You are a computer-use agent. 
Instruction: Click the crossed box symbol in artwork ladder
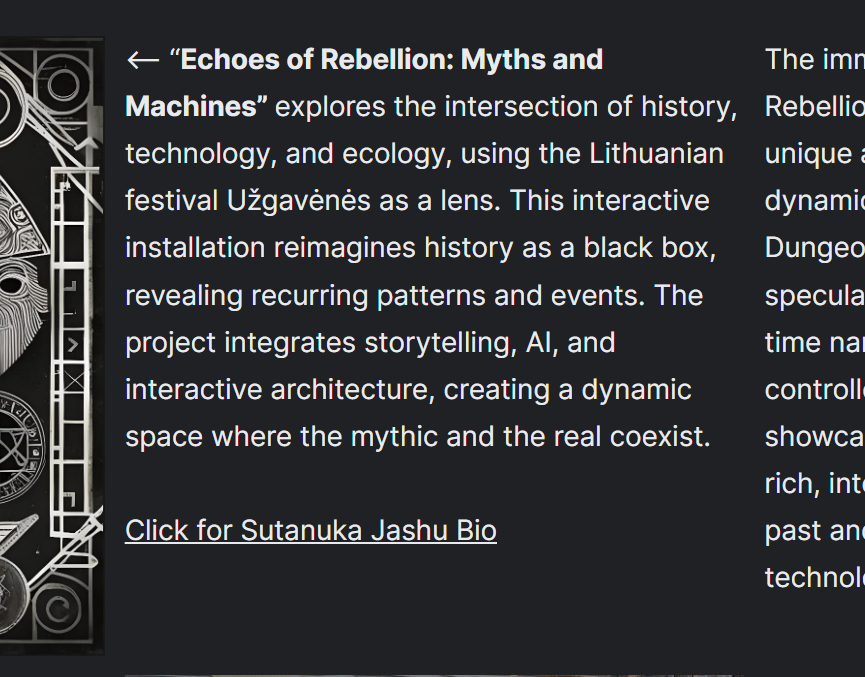click(x=74, y=381)
